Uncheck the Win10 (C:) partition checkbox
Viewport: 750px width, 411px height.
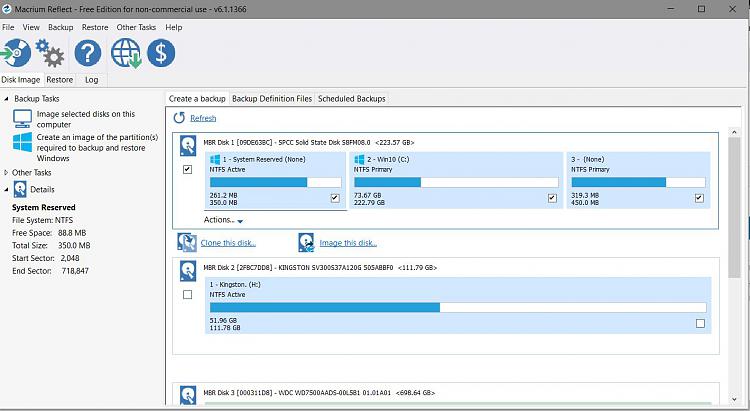tap(552, 198)
